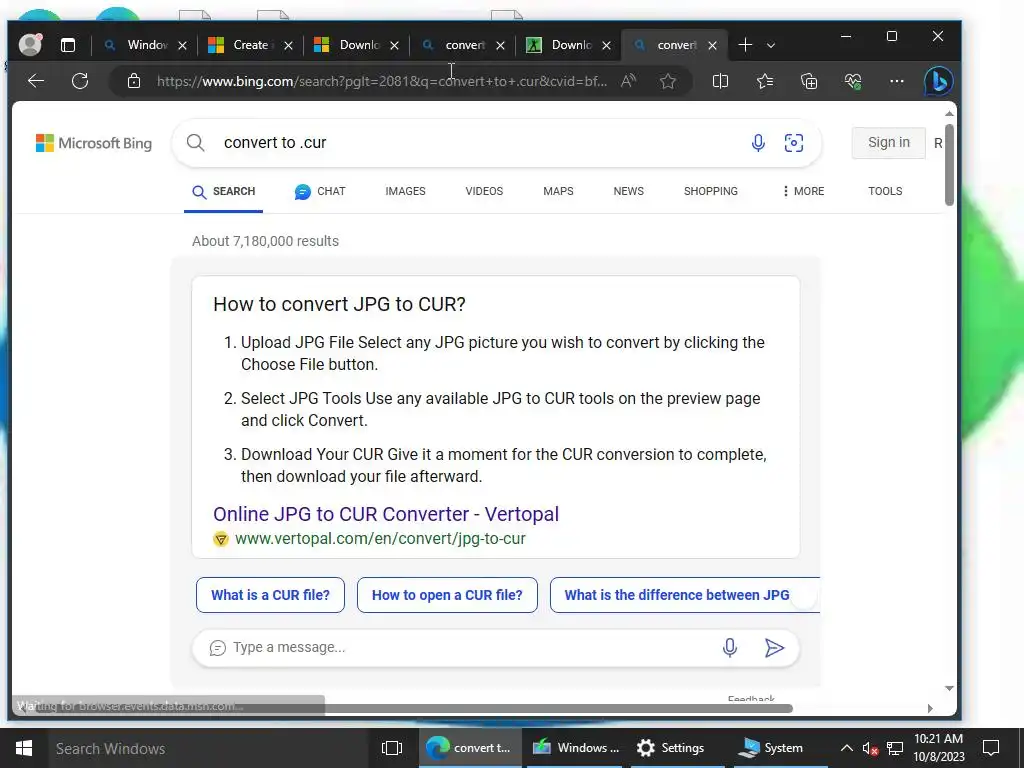Open the 'Windows ...' taskbar window
The image size is (1024, 768).
pyautogui.click(x=576, y=748)
